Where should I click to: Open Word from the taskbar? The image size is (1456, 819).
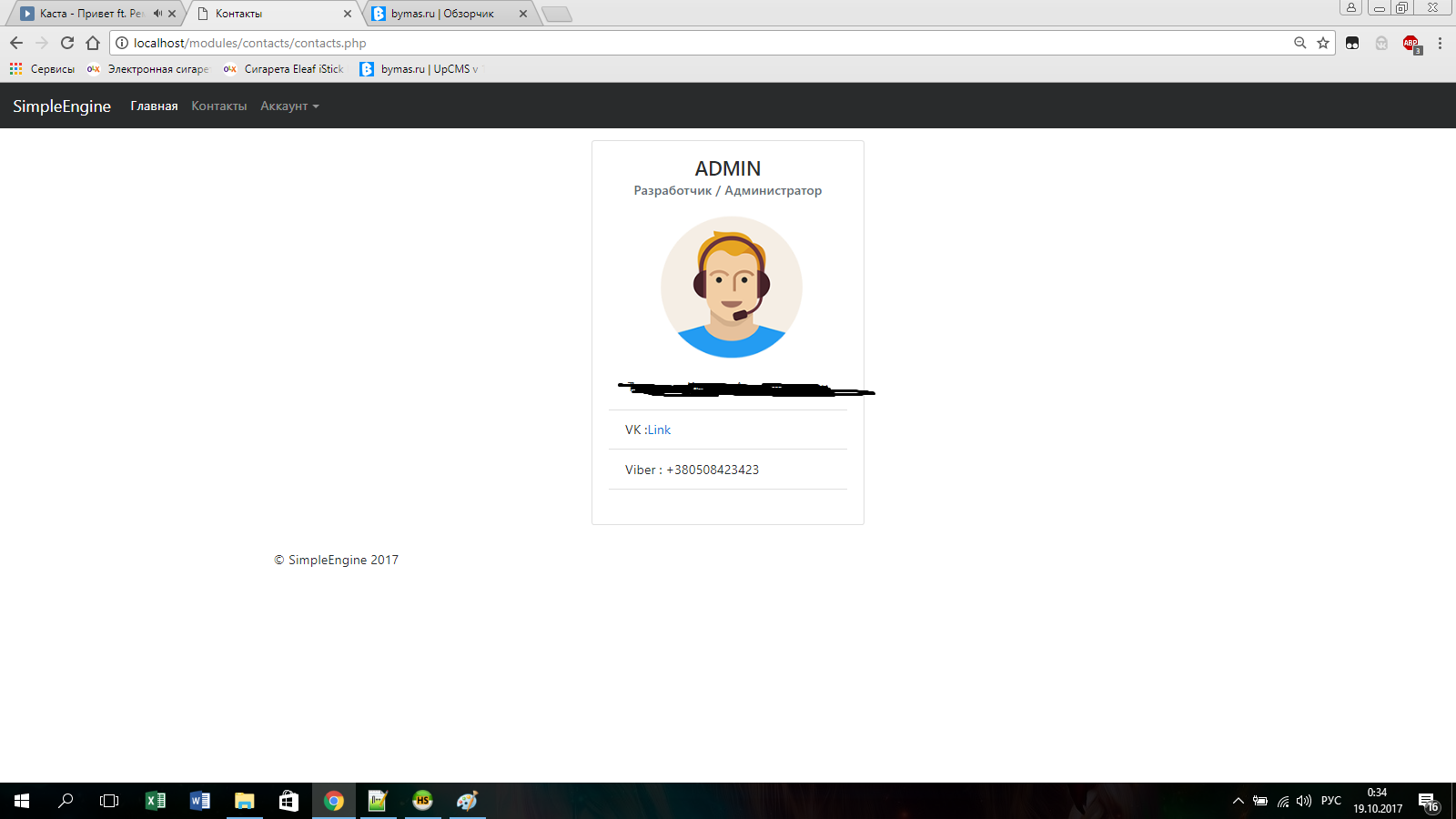[x=200, y=801]
